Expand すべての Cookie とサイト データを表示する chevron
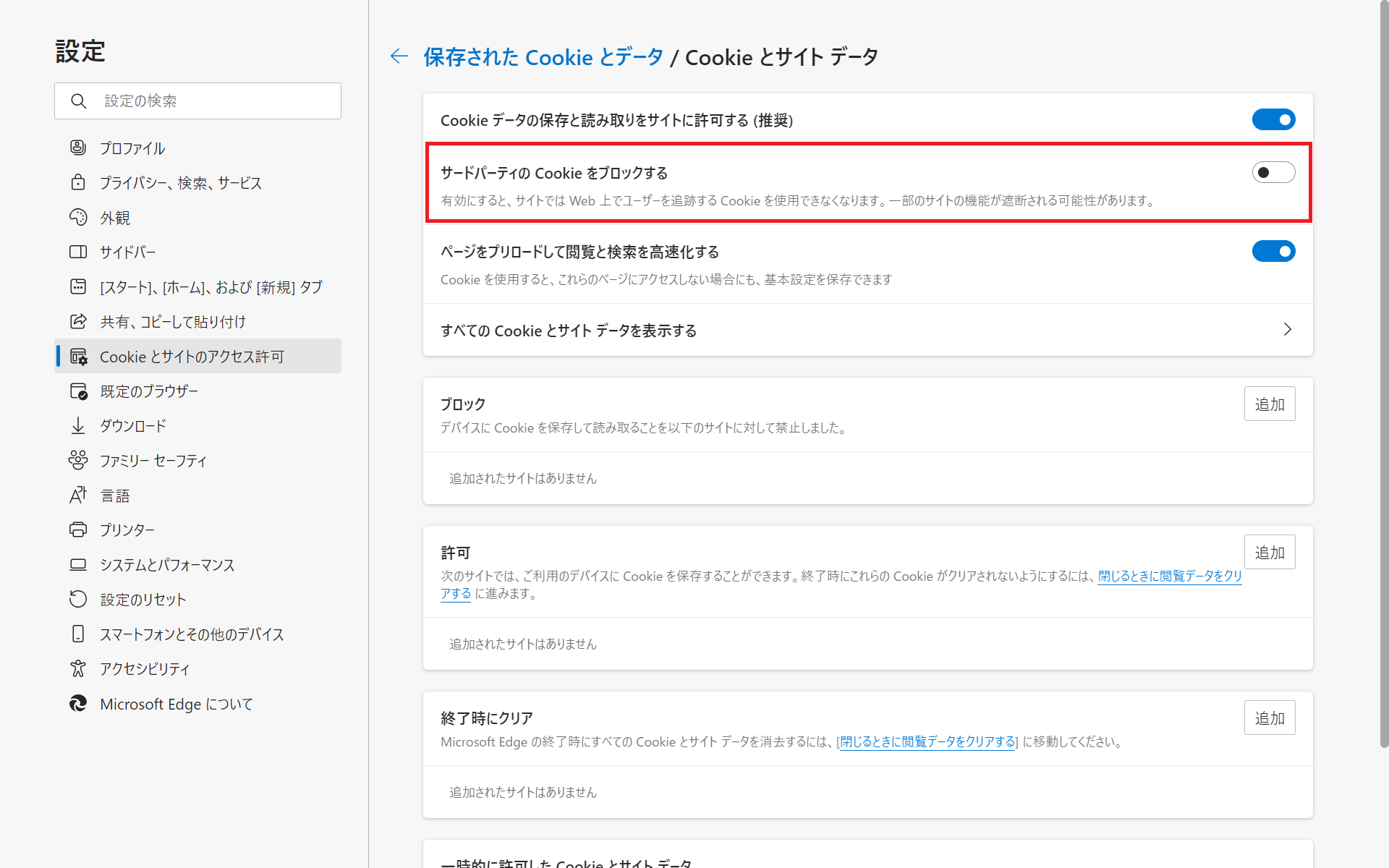This screenshot has width=1389, height=868. [x=1288, y=330]
